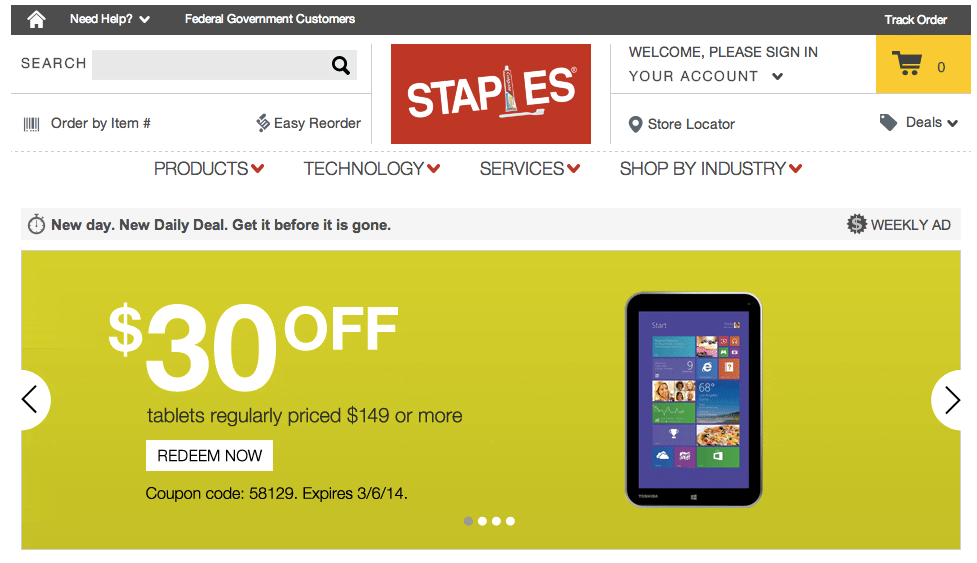
Task: Click the search magnifying glass icon
Action: [x=341, y=66]
